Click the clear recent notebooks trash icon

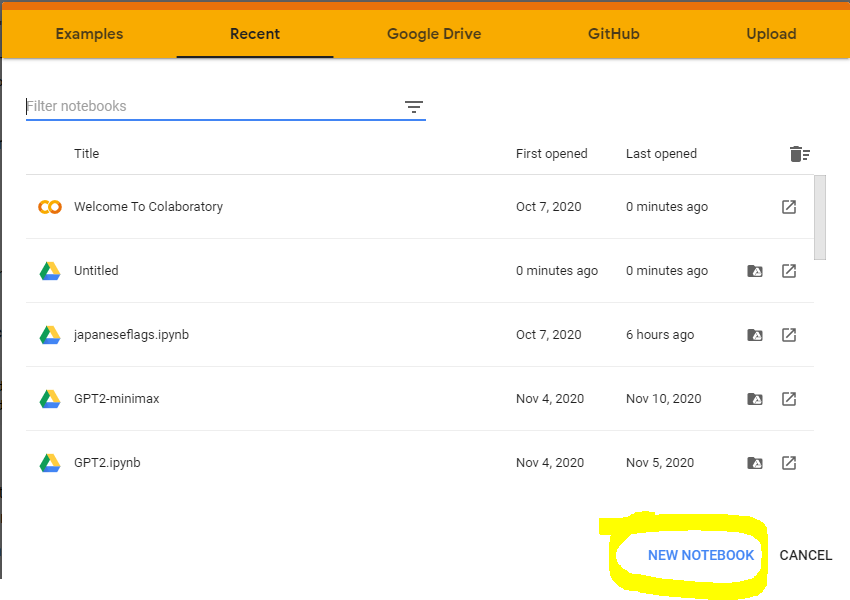[798, 154]
